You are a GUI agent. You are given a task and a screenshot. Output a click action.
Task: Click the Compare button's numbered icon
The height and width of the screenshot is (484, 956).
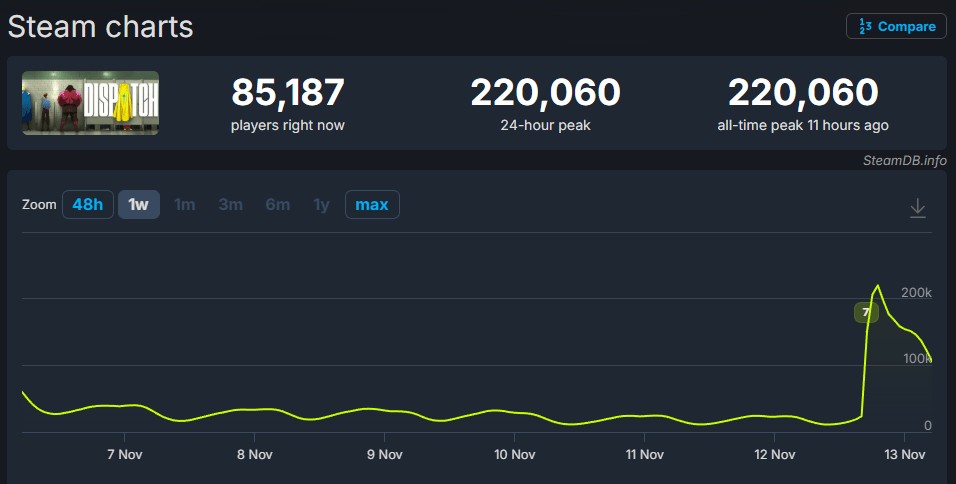point(865,27)
